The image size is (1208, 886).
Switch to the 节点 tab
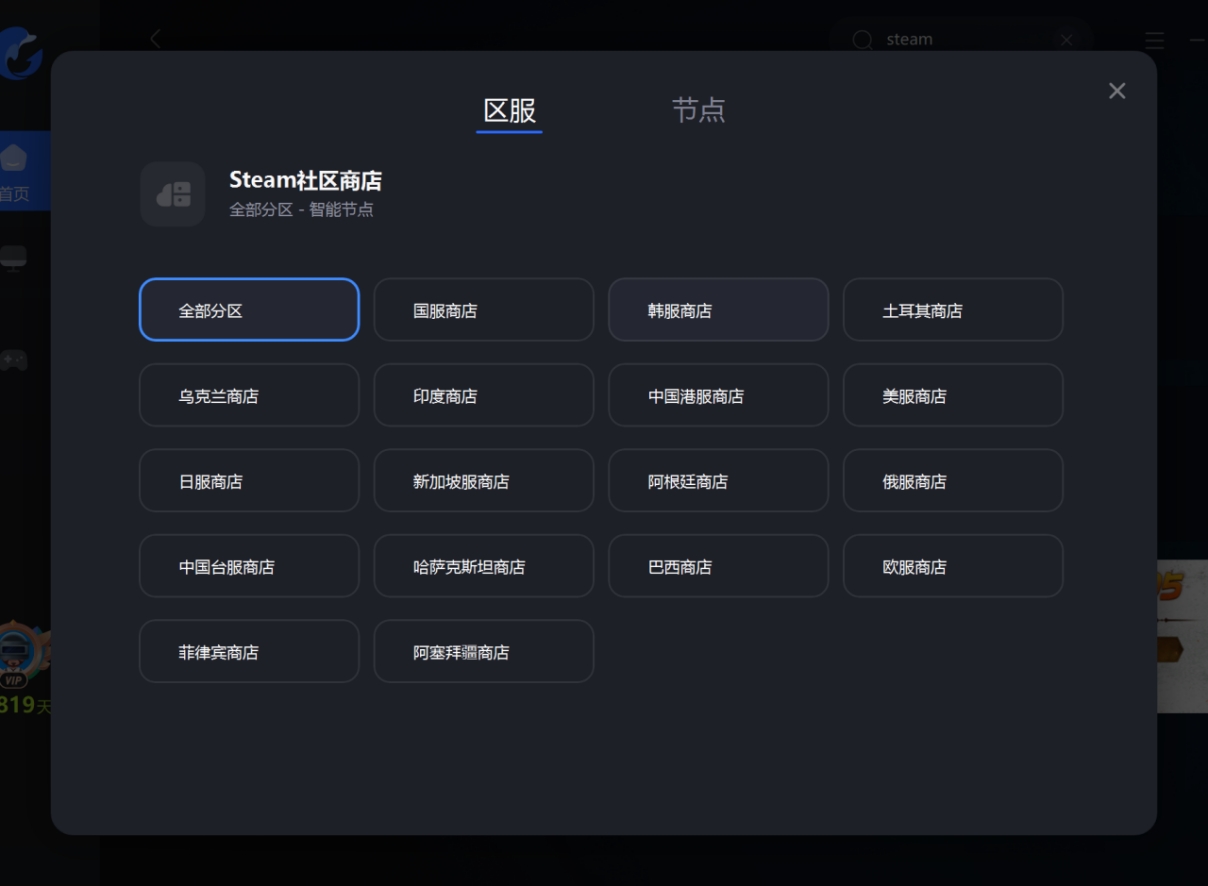[x=700, y=110]
